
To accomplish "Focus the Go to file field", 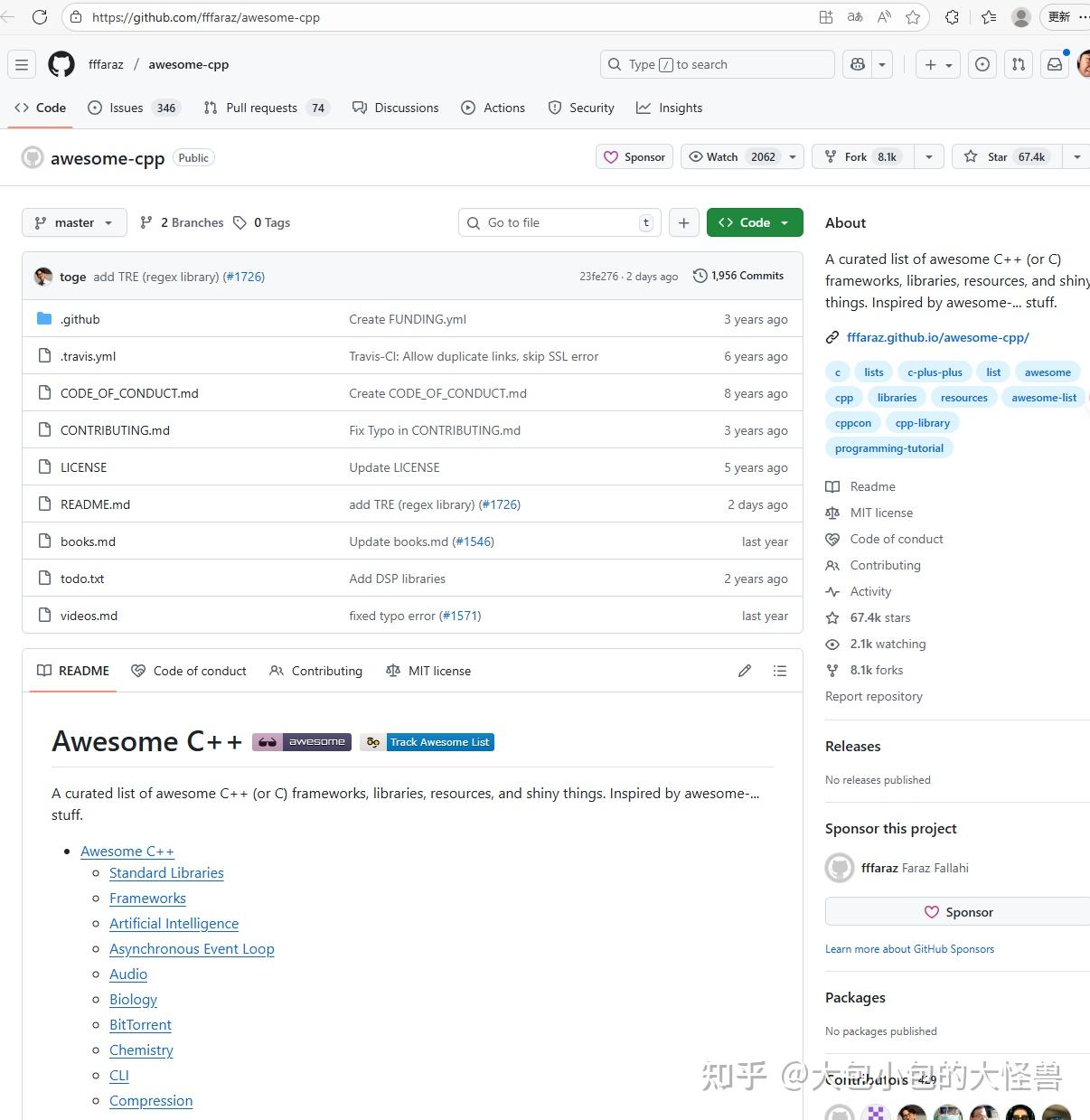I will click(x=559, y=222).
